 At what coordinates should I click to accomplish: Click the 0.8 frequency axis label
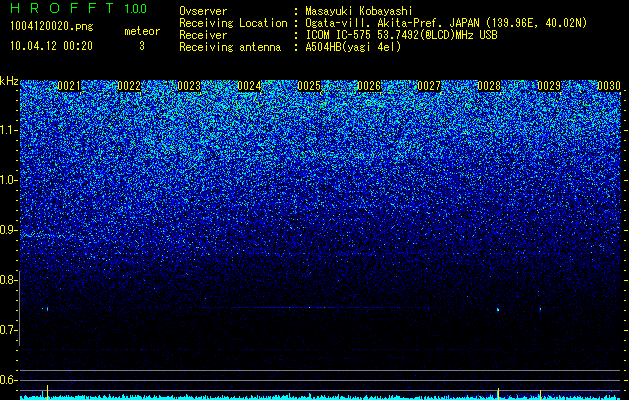click(7, 280)
